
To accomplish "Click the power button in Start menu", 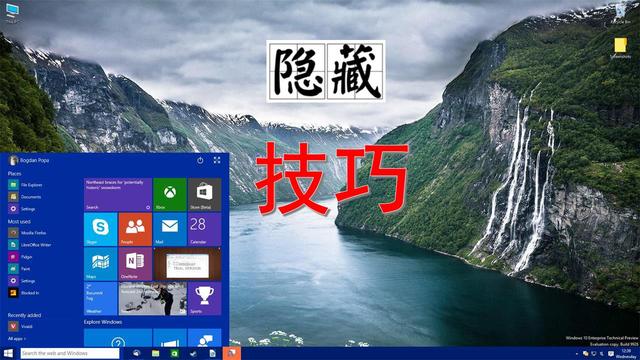I will [x=200, y=160].
